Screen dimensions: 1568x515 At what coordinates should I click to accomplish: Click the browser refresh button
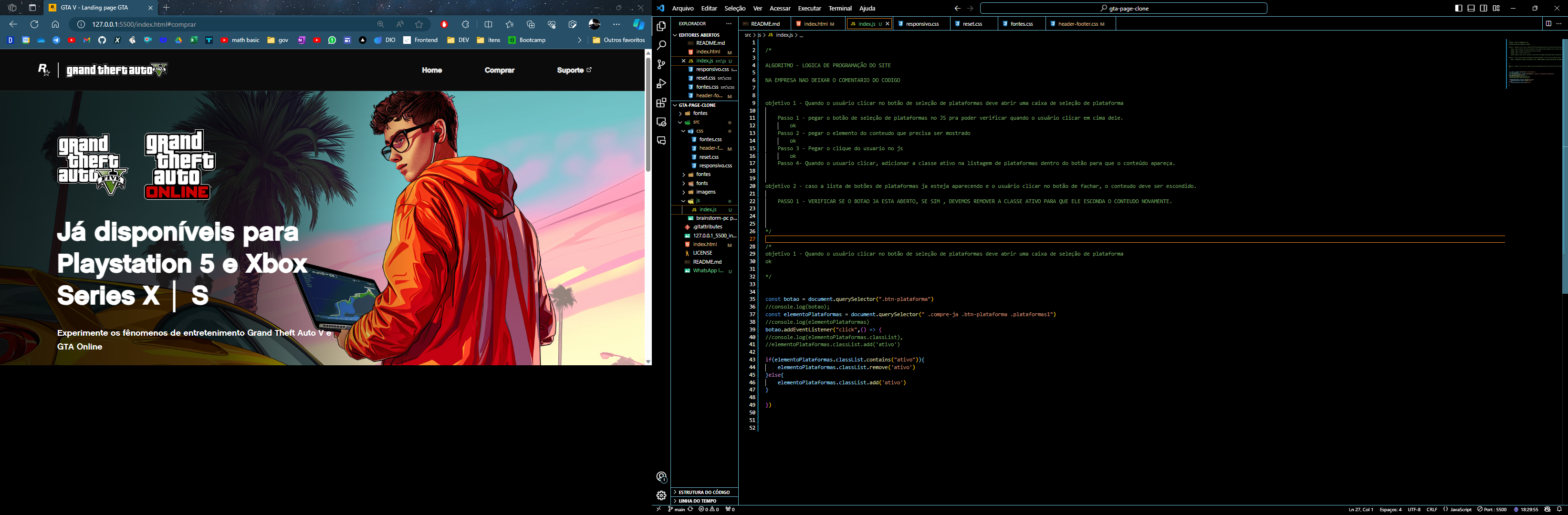34,24
